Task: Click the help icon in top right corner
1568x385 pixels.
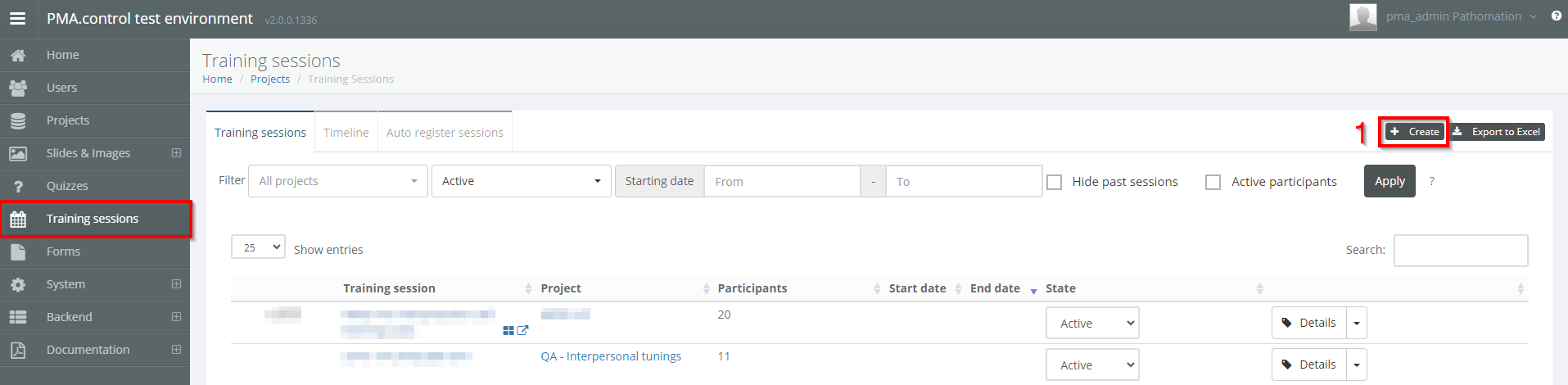Action: [x=1556, y=16]
